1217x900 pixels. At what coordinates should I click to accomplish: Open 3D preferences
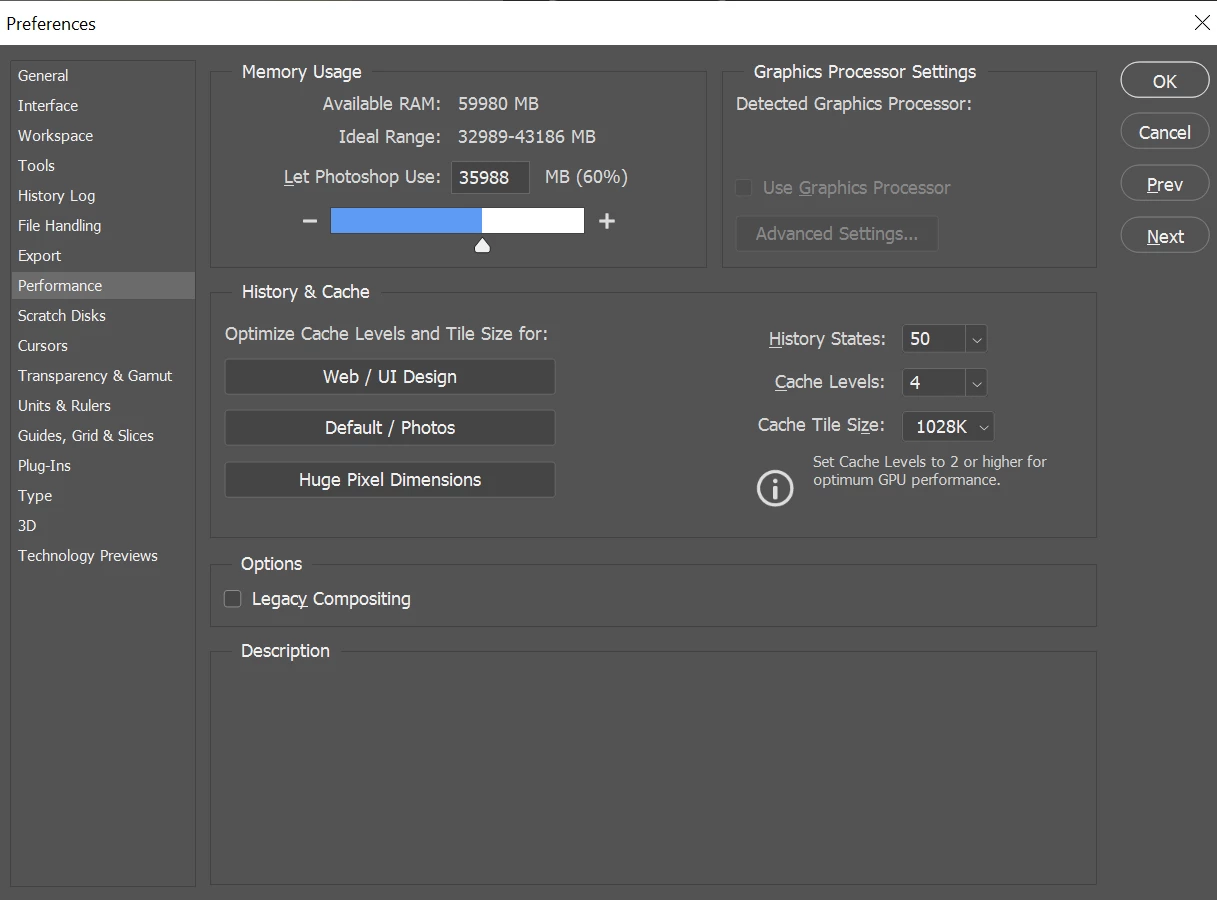point(103,526)
